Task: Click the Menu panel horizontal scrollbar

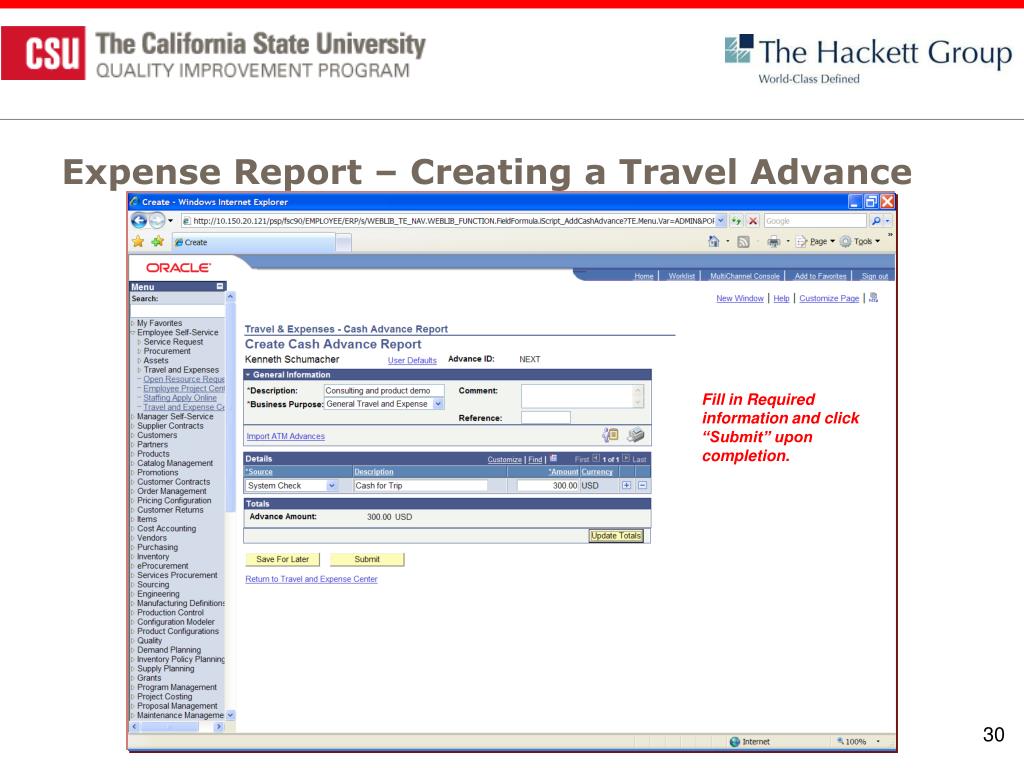Action: [177, 727]
